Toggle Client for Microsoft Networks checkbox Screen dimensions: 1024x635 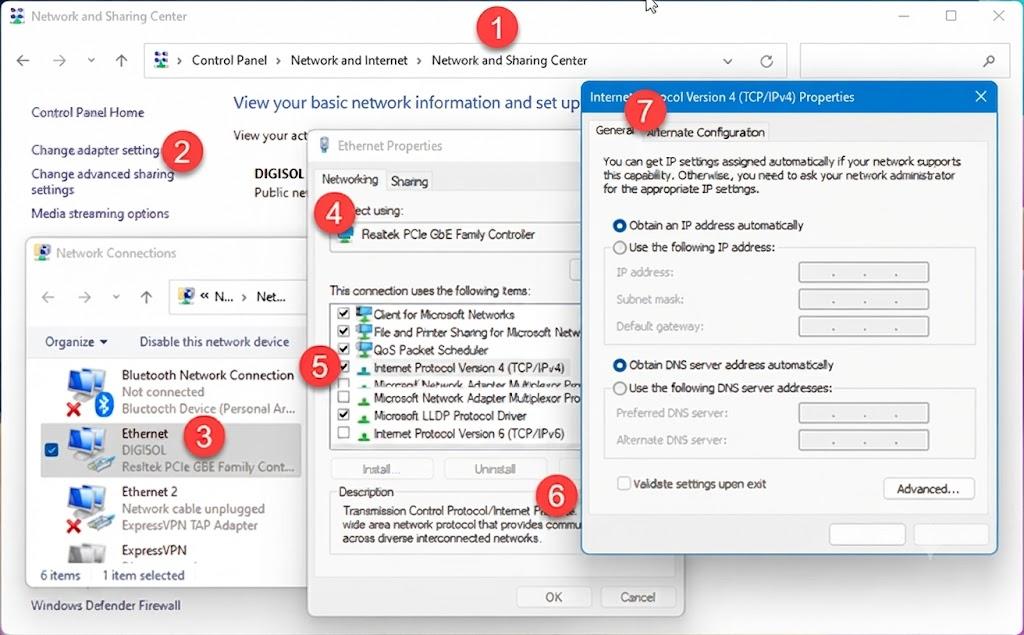(x=344, y=313)
